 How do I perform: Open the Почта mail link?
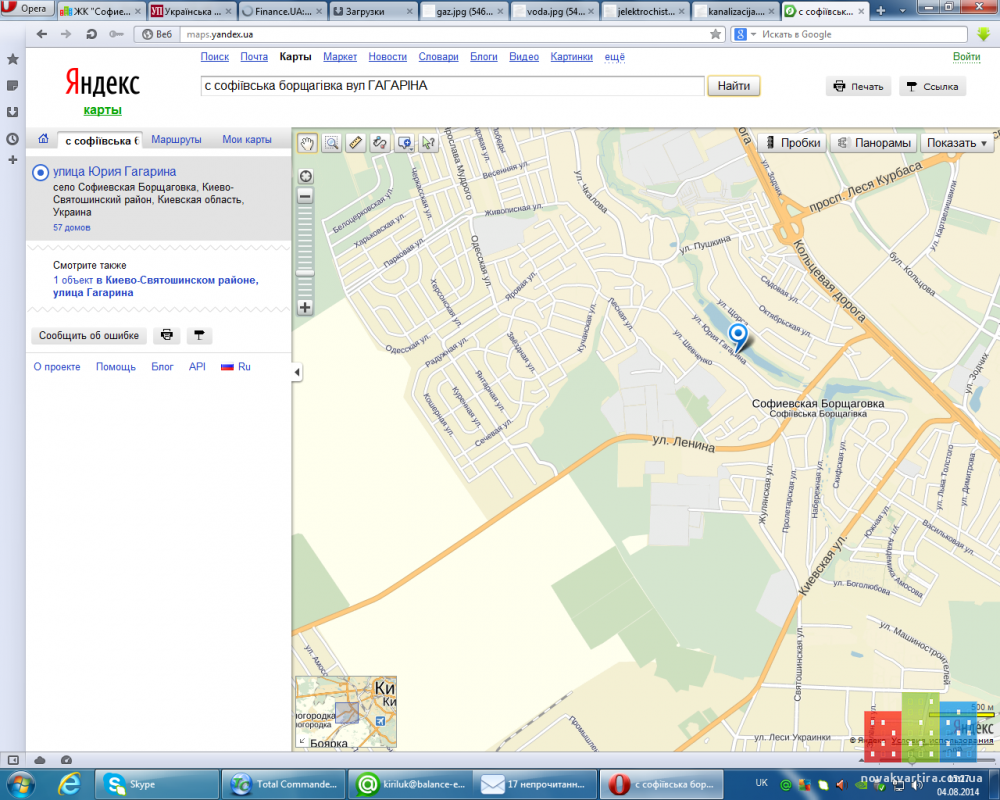point(254,57)
